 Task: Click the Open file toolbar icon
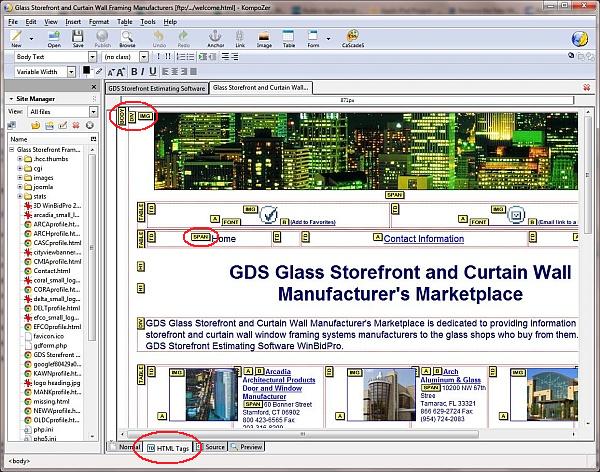54,39
